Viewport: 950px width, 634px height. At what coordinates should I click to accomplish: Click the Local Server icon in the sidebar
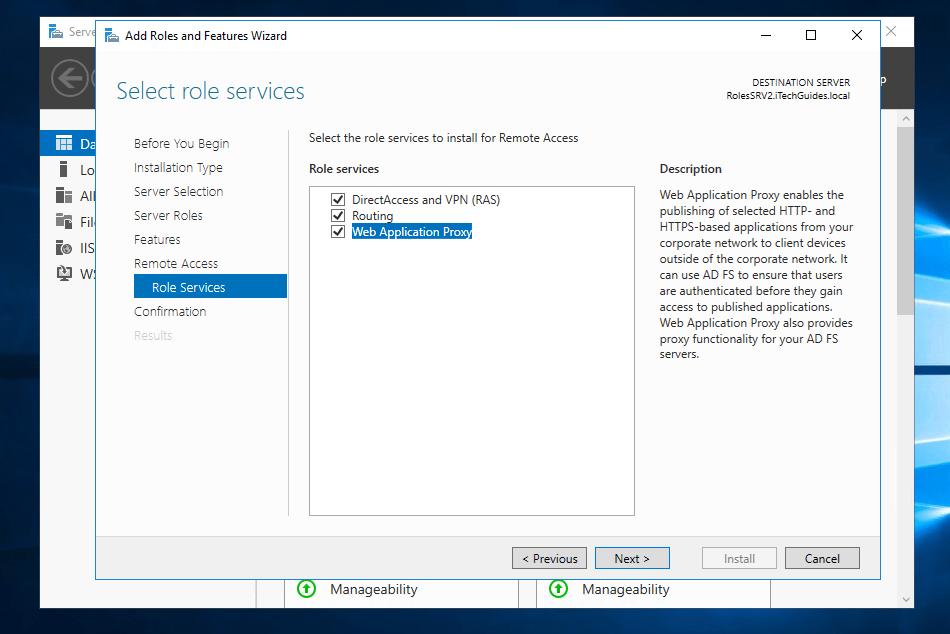click(64, 170)
